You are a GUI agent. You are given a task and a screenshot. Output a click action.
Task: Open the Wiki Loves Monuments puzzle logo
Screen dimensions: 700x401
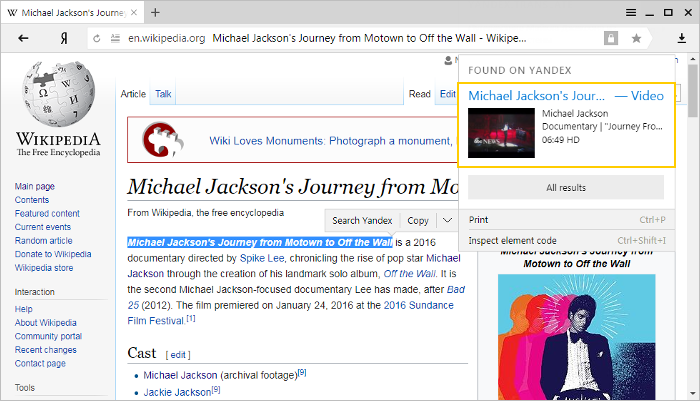[162, 139]
